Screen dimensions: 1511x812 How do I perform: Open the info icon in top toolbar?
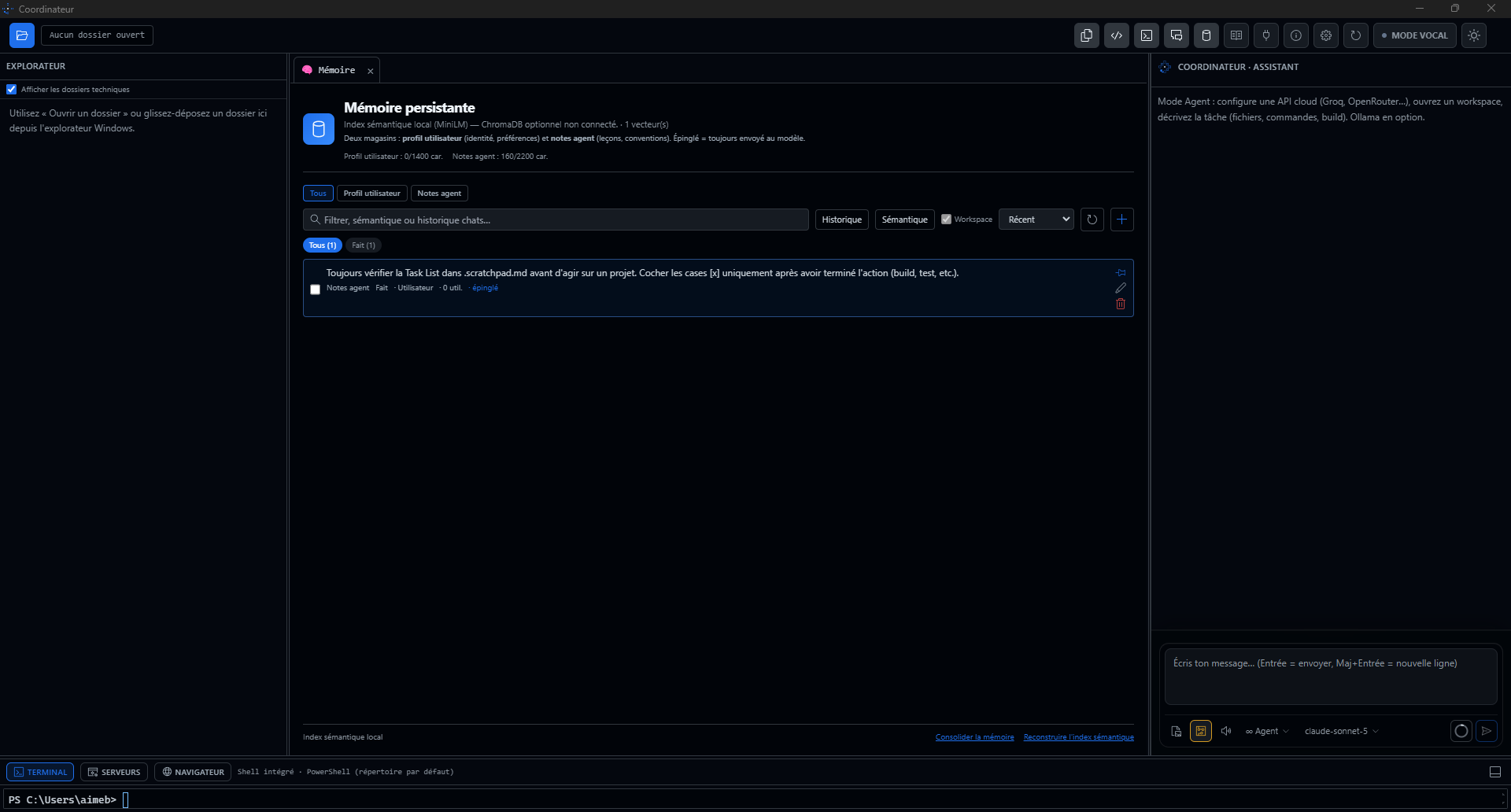click(1296, 35)
